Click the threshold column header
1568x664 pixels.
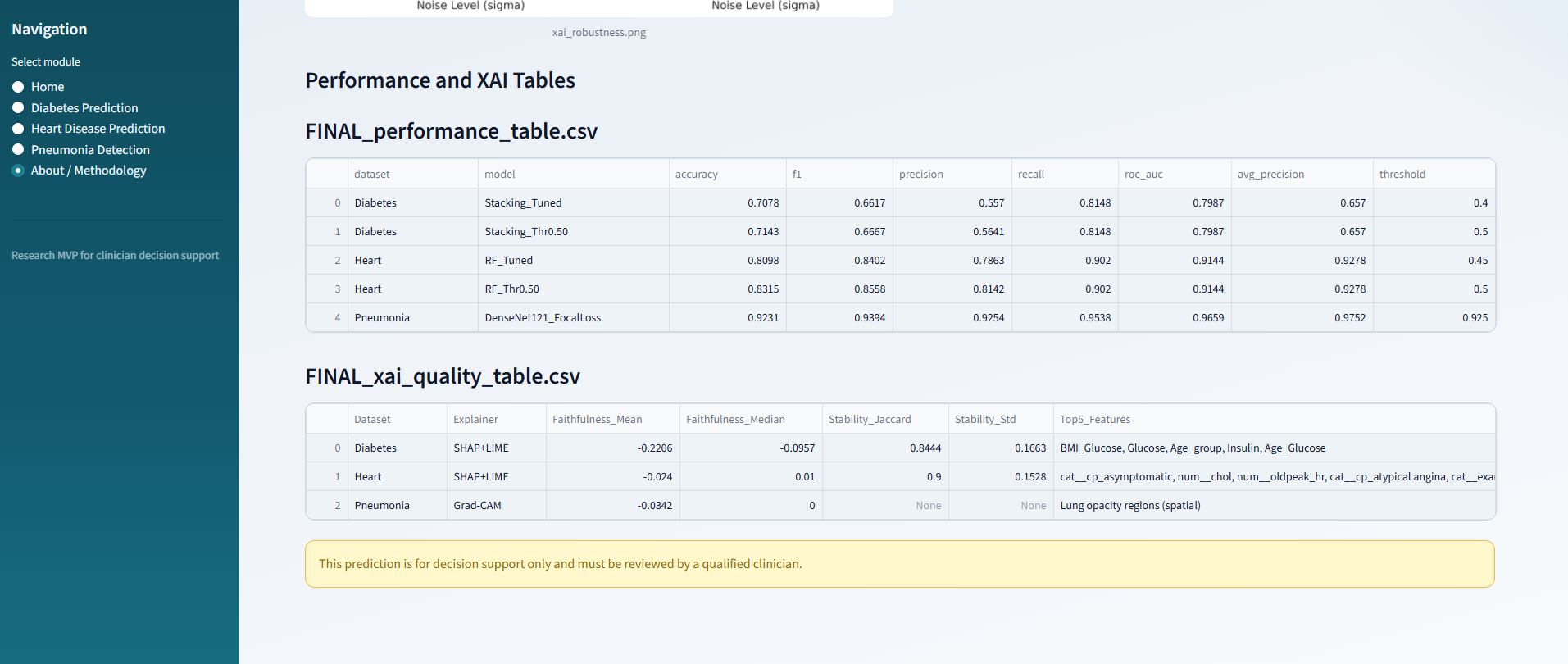(1434, 174)
